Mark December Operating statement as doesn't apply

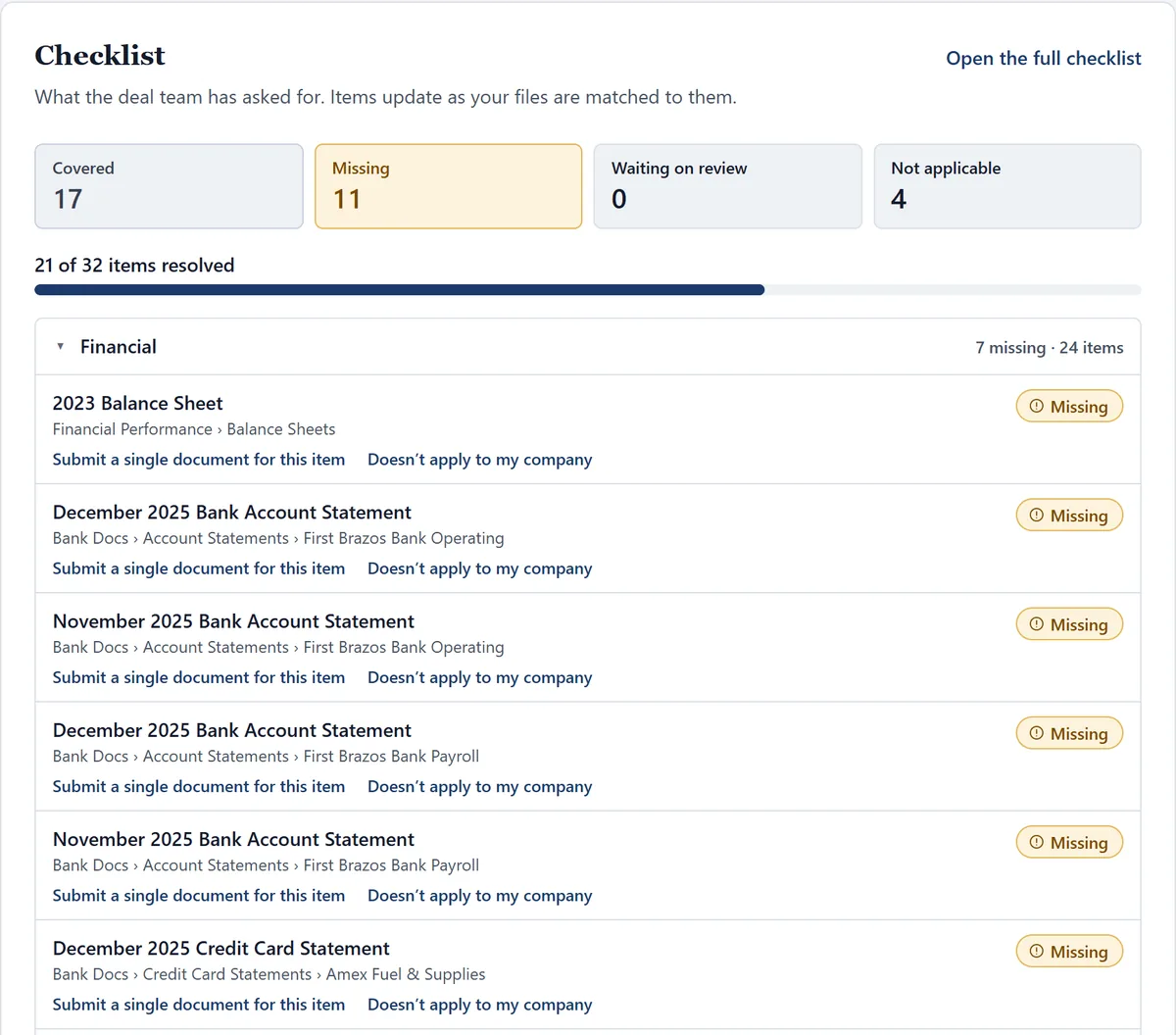pyautogui.click(x=480, y=568)
